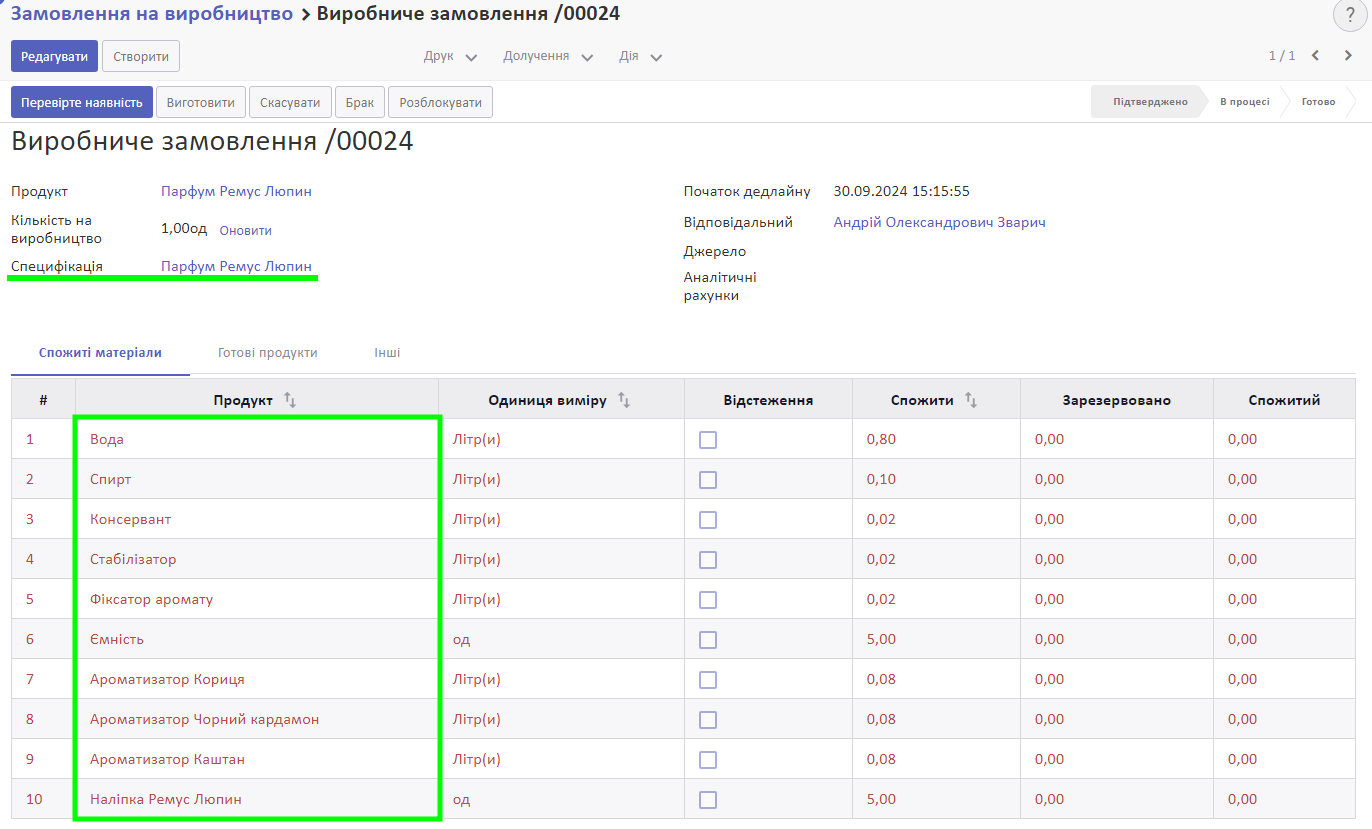Click the Наліпка Ремус Люпин cell
The width and height of the screenshot is (1372, 829).
pos(257,799)
